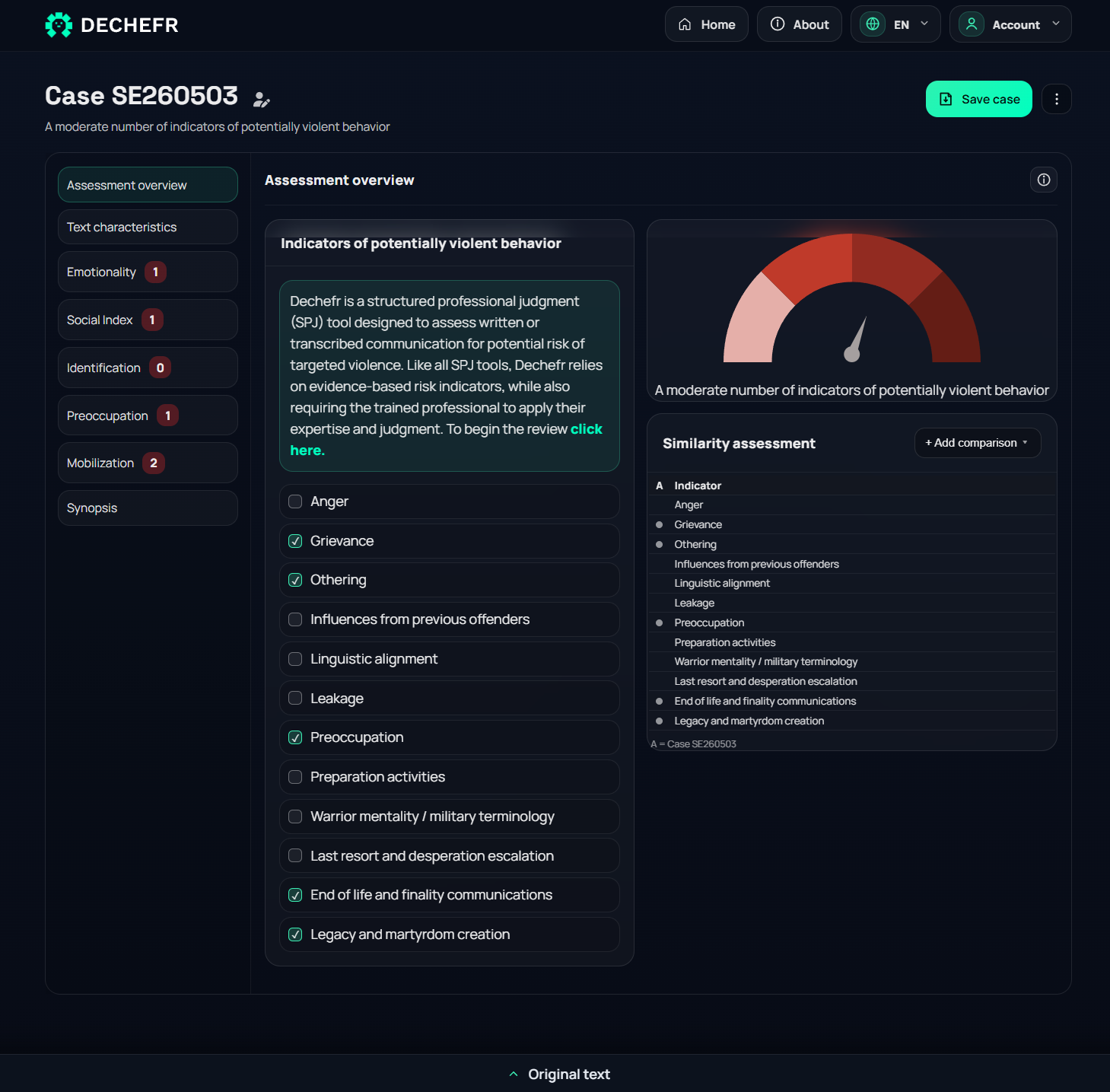Click the edit-user icon beside the case title
Viewport: 1110px width, 1092px height.
pos(261,100)
